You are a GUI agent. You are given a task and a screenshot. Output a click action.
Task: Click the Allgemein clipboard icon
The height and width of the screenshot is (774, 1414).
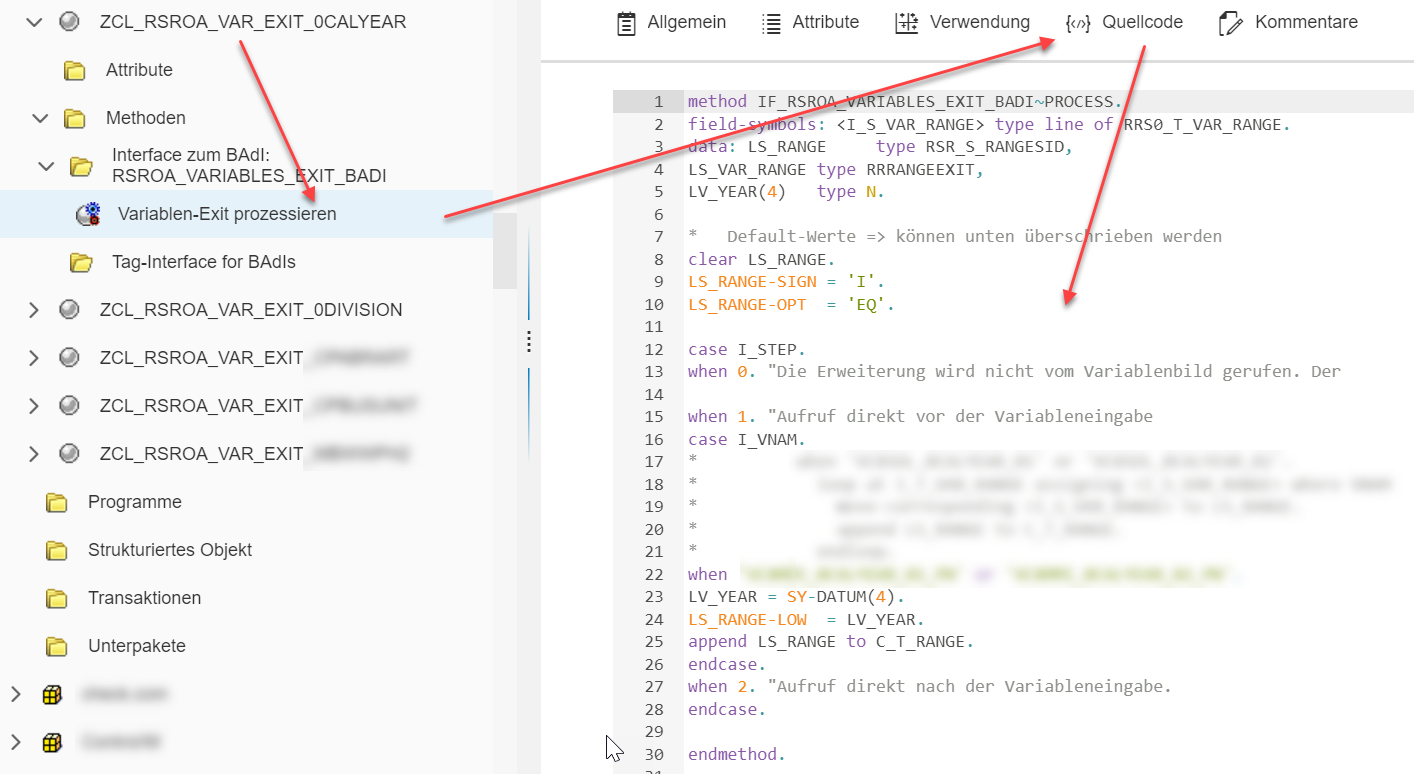coord(626,23)
